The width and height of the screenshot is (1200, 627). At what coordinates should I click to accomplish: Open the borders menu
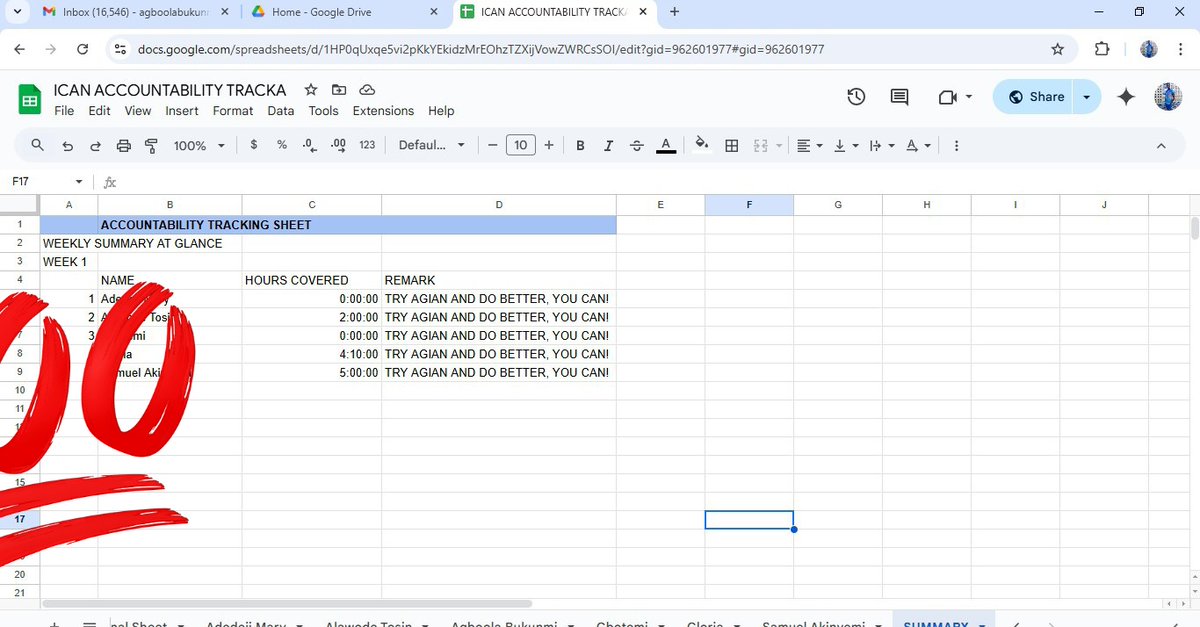pos(731,145)
